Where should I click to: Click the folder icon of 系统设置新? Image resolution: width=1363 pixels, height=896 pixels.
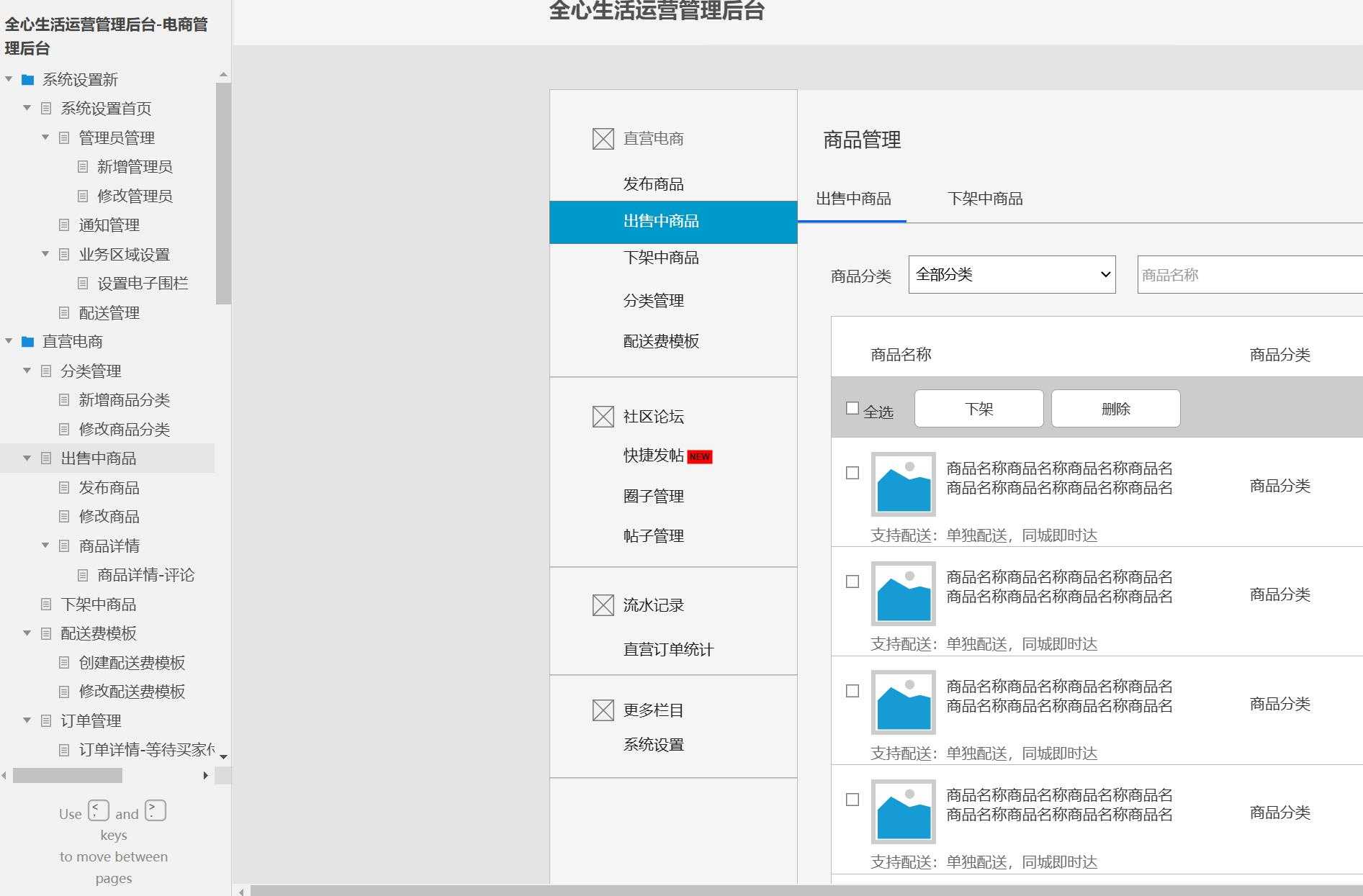coord(27,80)
